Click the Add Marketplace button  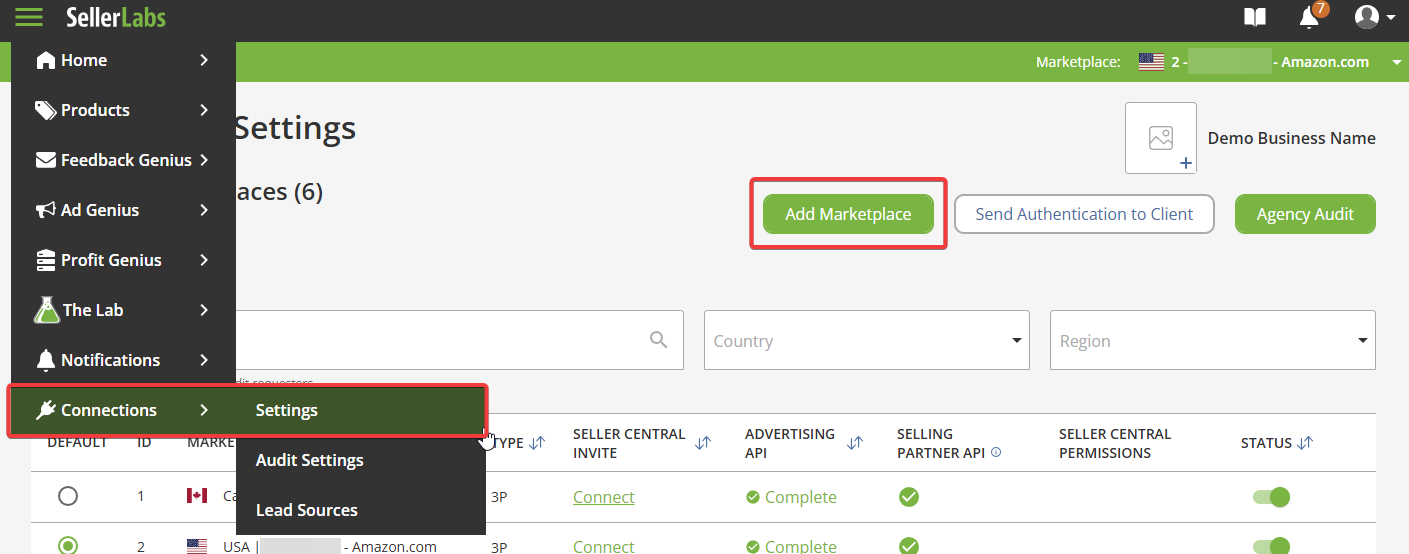848,214
